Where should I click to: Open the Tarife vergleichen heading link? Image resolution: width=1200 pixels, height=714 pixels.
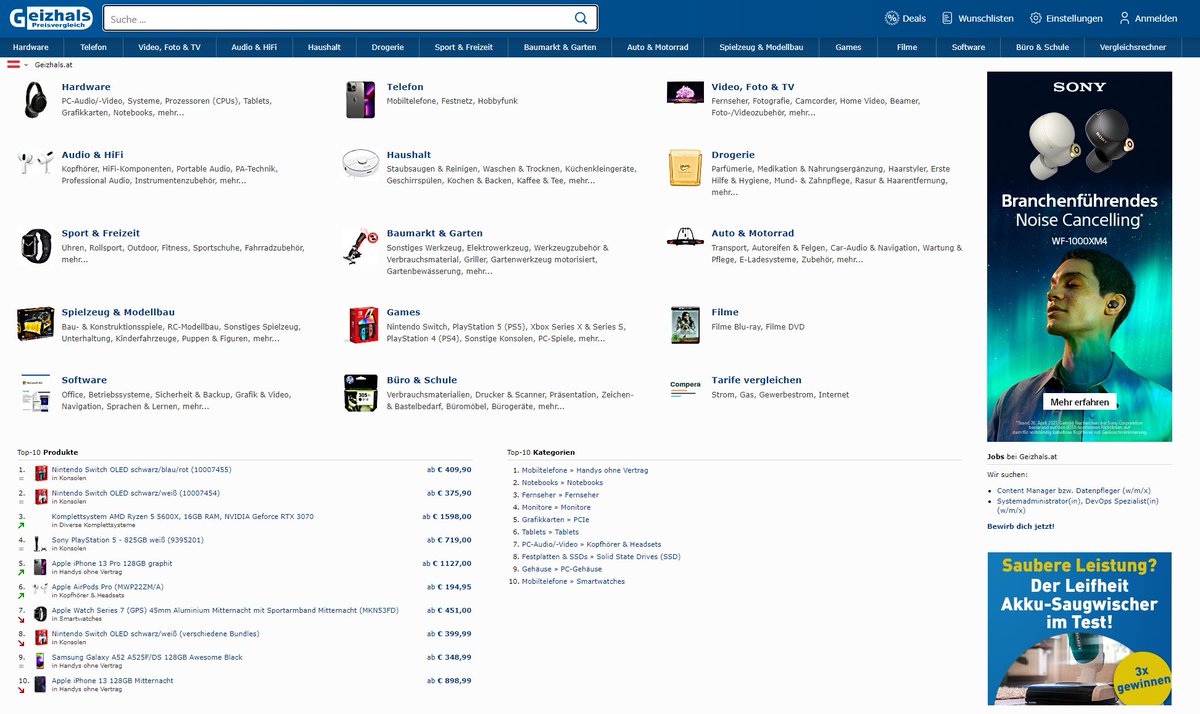(756, 380)
